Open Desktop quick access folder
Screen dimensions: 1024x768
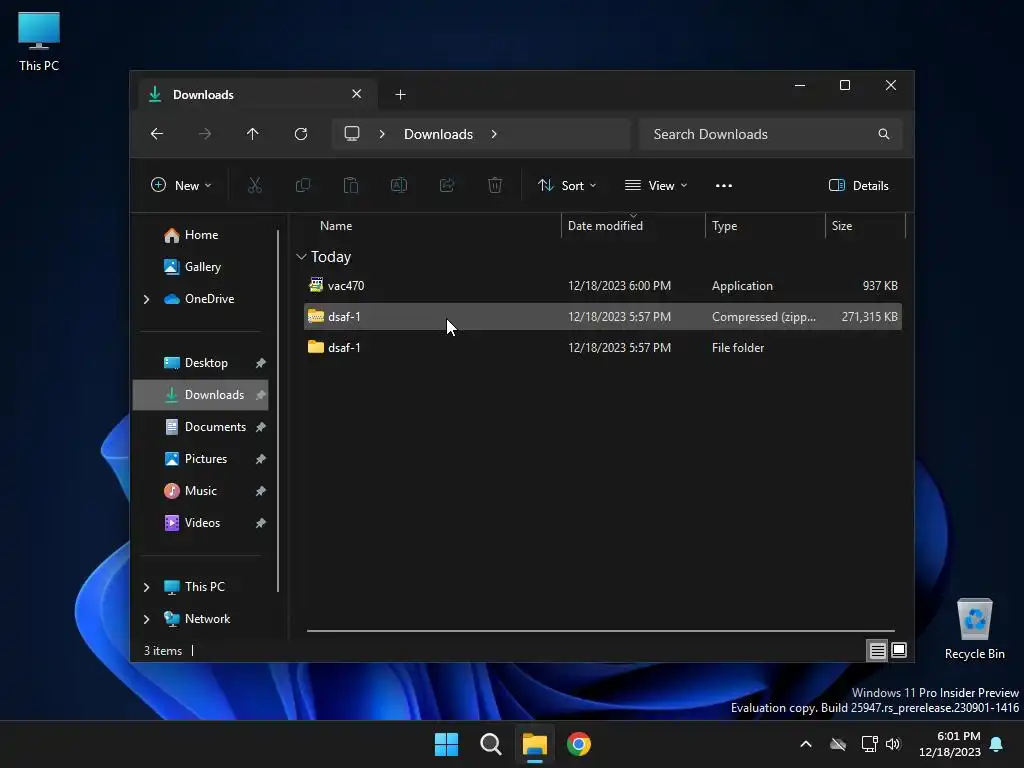coord(201,362)
